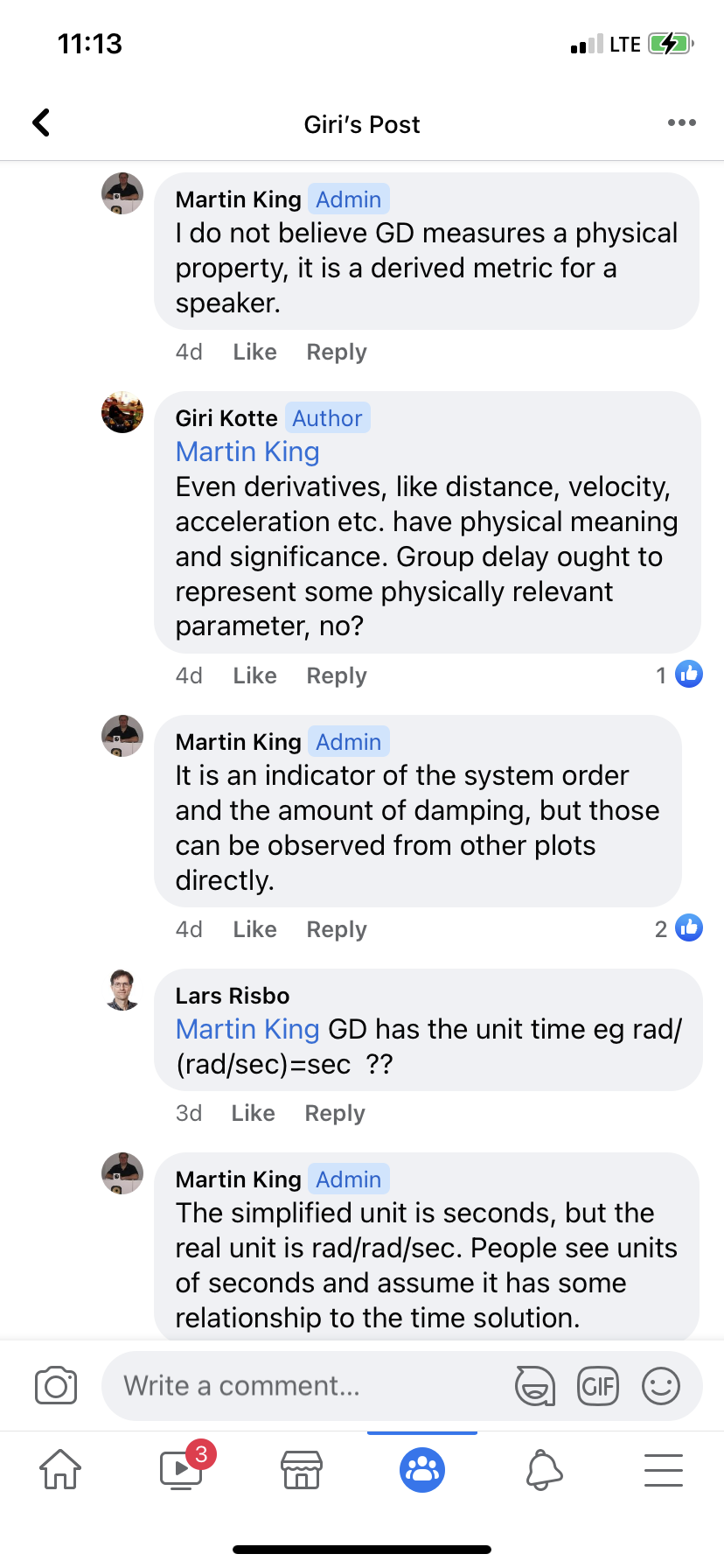Open the emoji smiley picker
The image size is (724, 1568).
click(x=661, y=1386)
